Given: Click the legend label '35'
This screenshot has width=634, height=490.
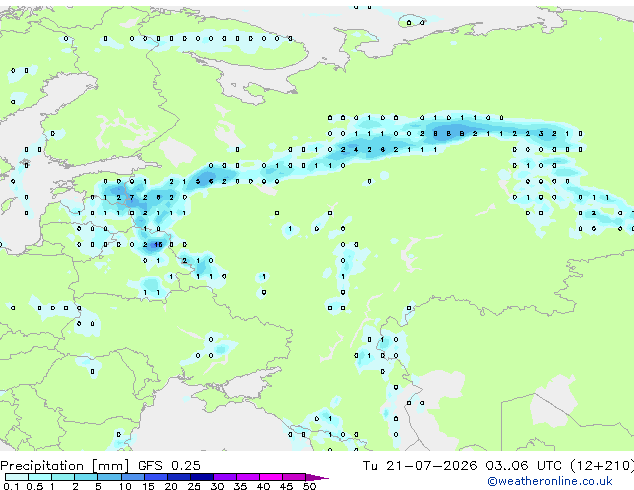Looking at the screenshot, I should pyautogui.click(x=240, y=486).
